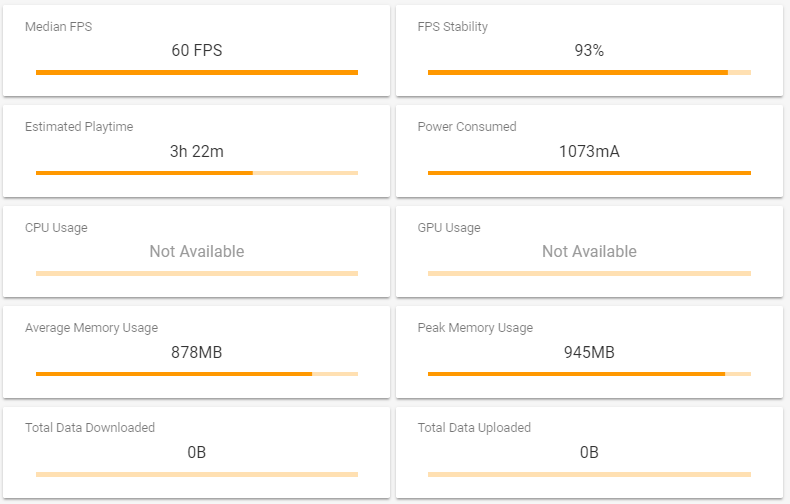The image size is (790, 504).
Task: Click the 3h 22m playtime value
Action: (196, 151)
